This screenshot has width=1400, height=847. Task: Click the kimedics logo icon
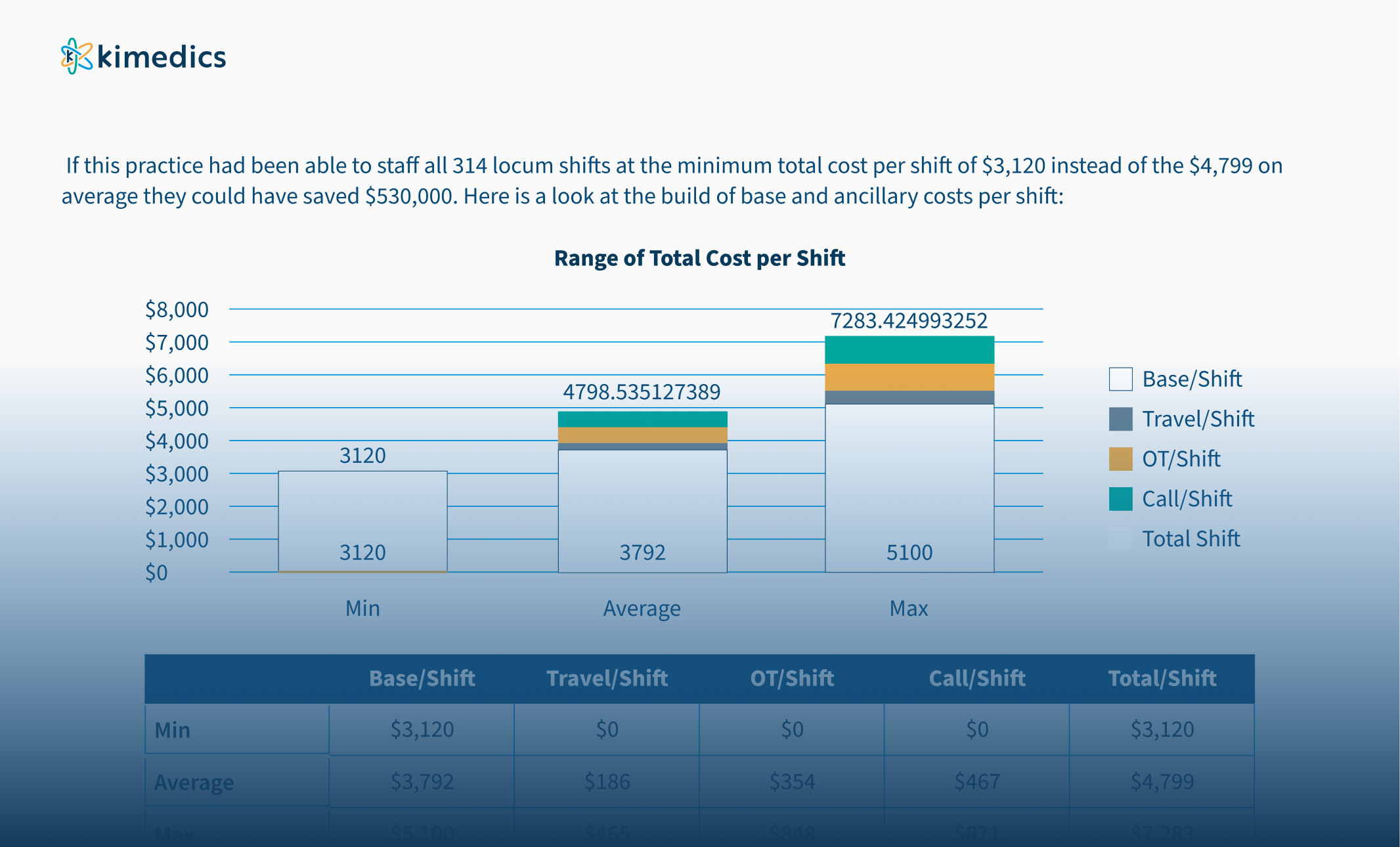pyautogui.click(x=77, y=56)
